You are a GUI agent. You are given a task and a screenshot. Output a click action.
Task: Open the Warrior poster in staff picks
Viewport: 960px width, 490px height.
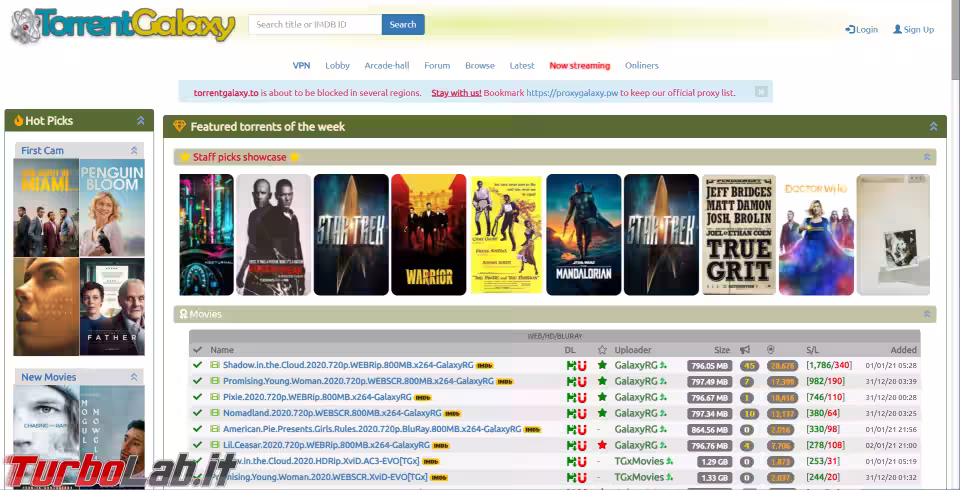429,235
